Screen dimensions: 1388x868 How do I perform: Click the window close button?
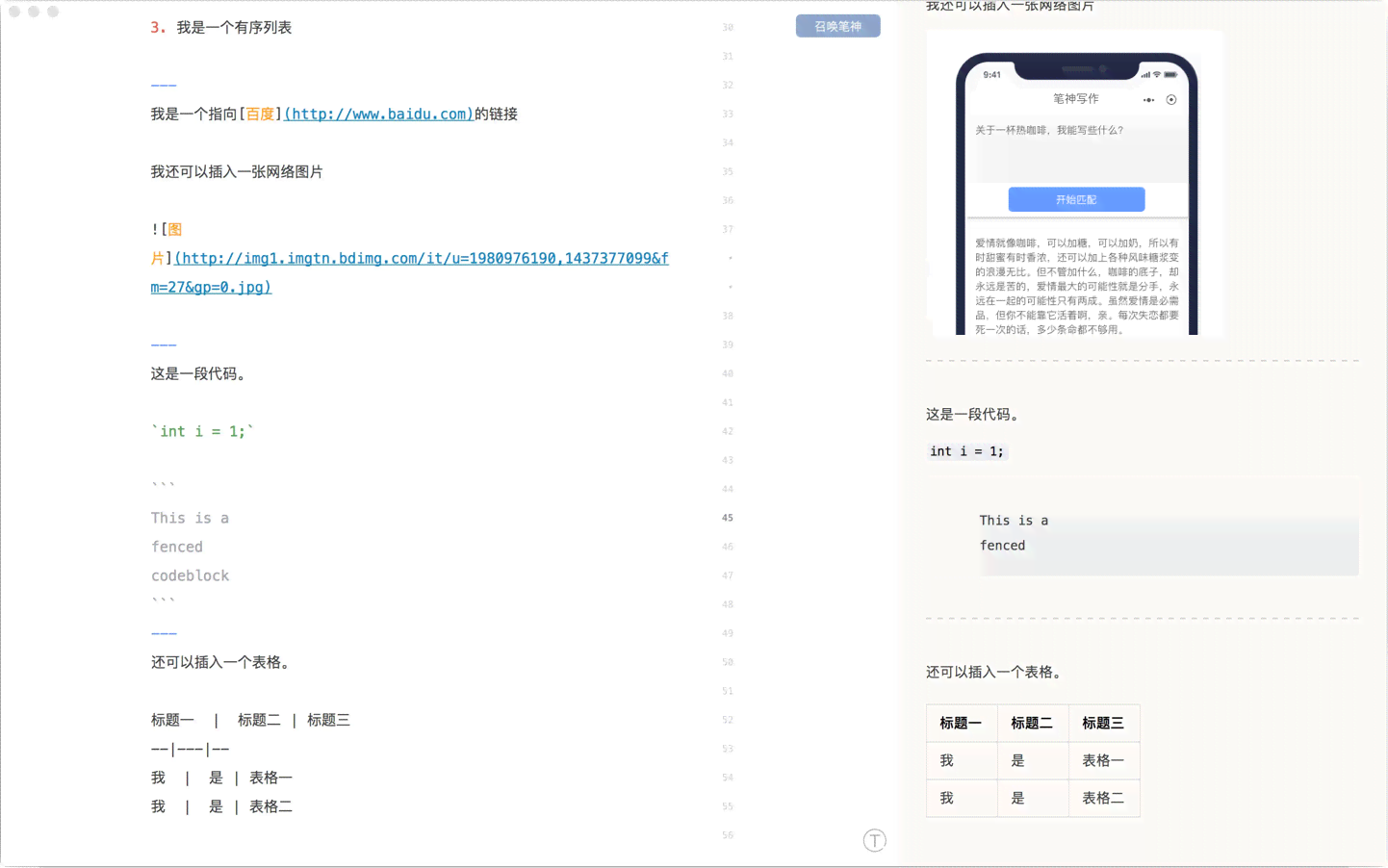coord(14,12)
